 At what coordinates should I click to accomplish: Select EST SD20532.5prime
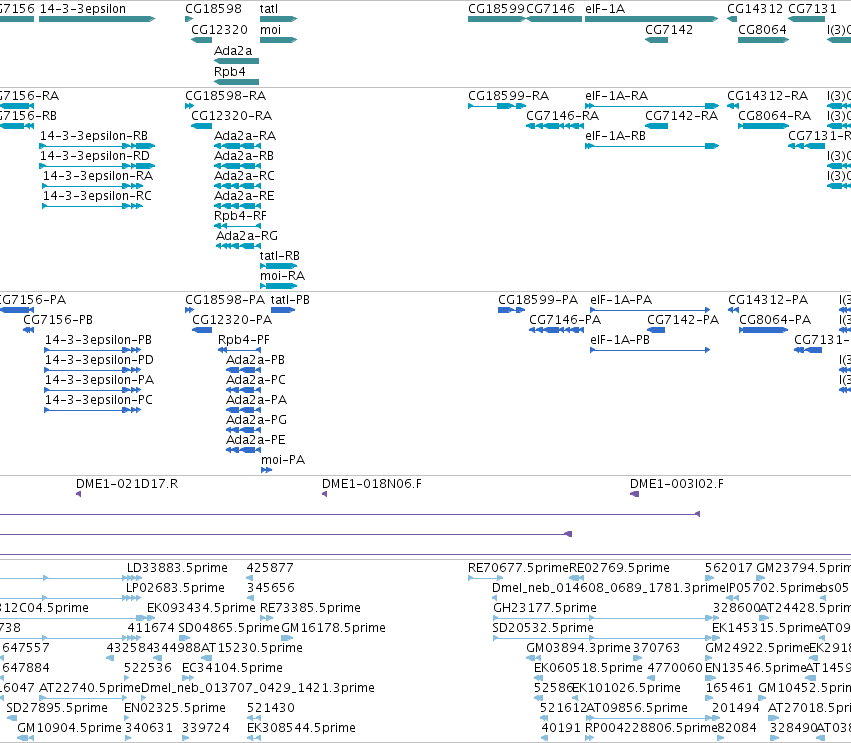coord(543,628)
